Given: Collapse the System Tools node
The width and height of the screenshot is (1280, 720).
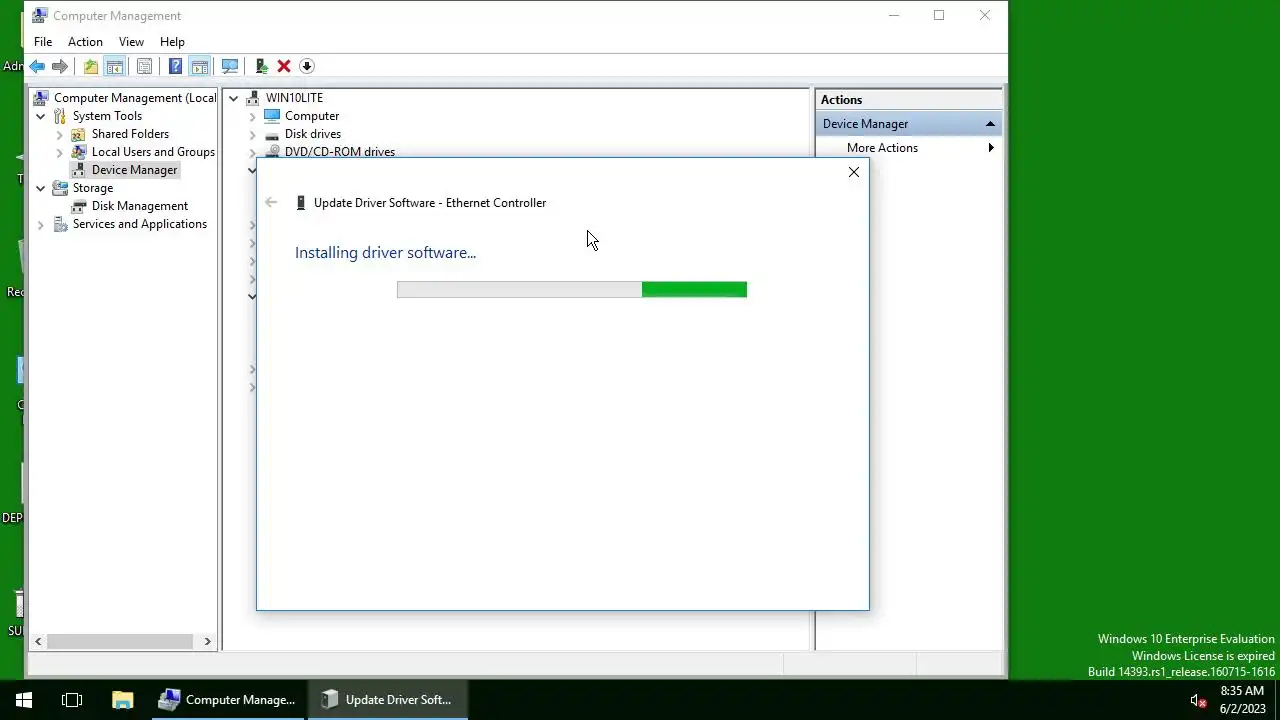Looking at the screenshot, I should pyautogui.click(x=41, y=116).
